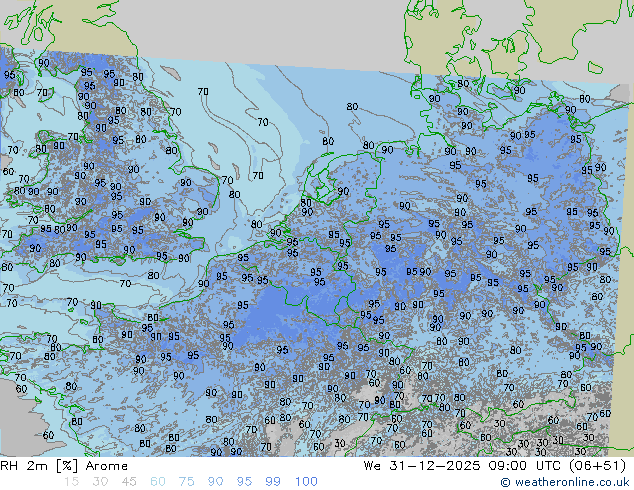The height and width of the screenshot is (490, 634).
Task: Click legend value 30
Action: point(100,482)
